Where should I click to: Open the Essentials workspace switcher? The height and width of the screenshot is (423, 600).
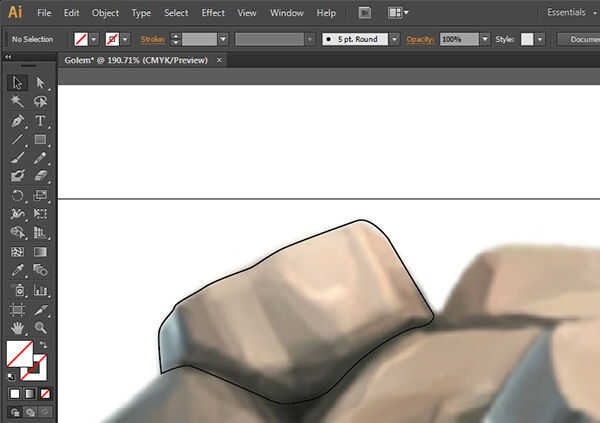coord(571,12)
